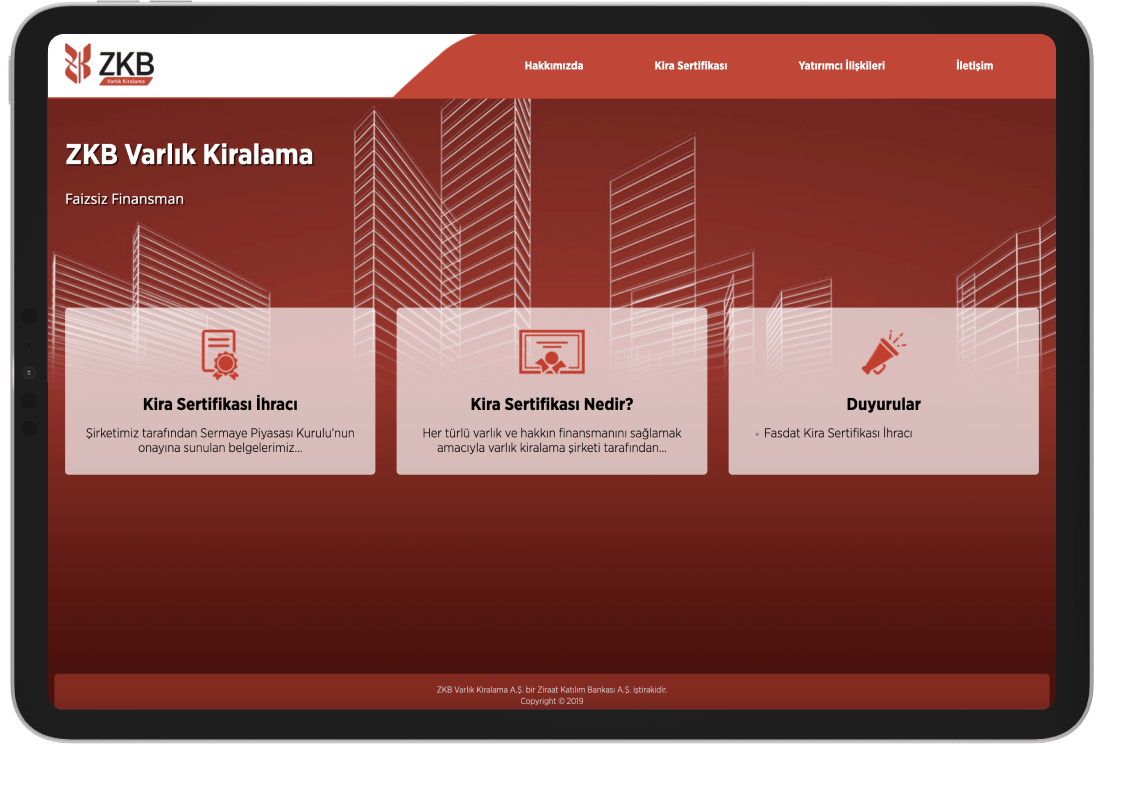Click the ZKB Varlık Kiralama hero title
This screenshot has height=786, width=1142.
189,155
